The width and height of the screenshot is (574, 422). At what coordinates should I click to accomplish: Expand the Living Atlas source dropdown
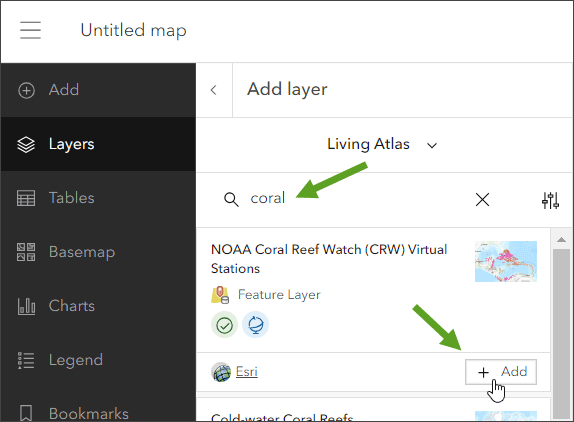click(382, 145)
